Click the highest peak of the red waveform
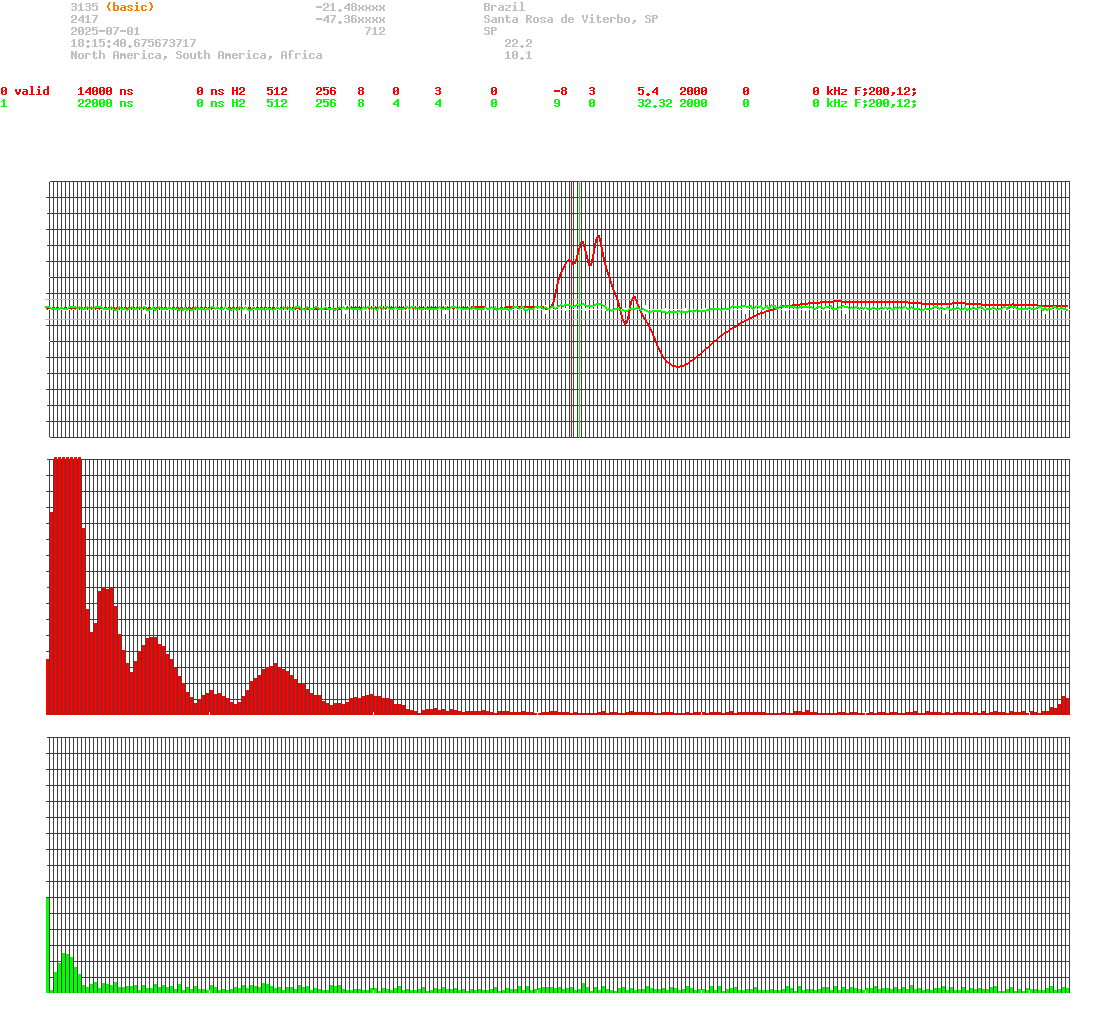Screen dimensions: 1095x1015 pos(598,237)
